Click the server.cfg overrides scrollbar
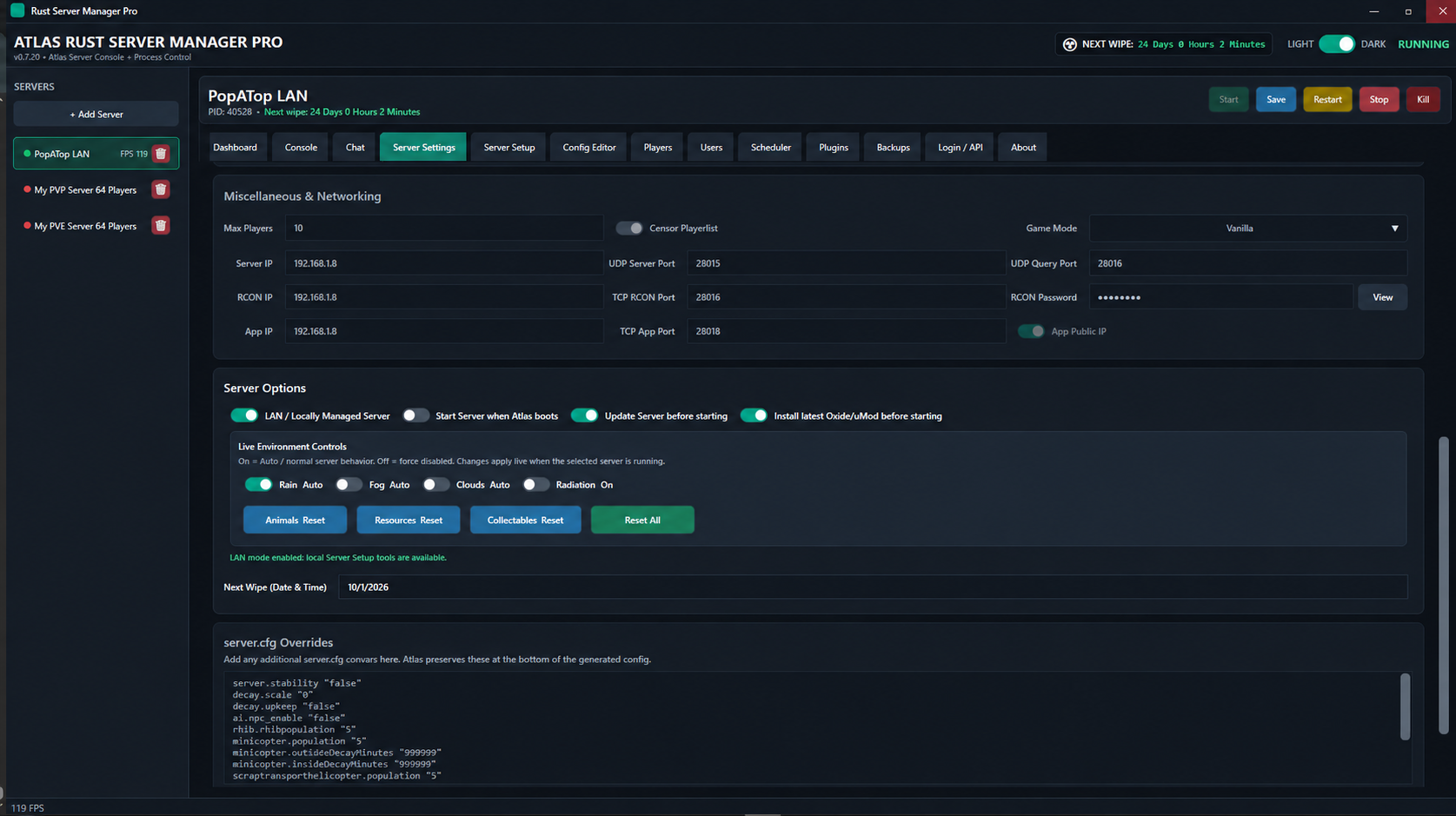 [1405, 707]
